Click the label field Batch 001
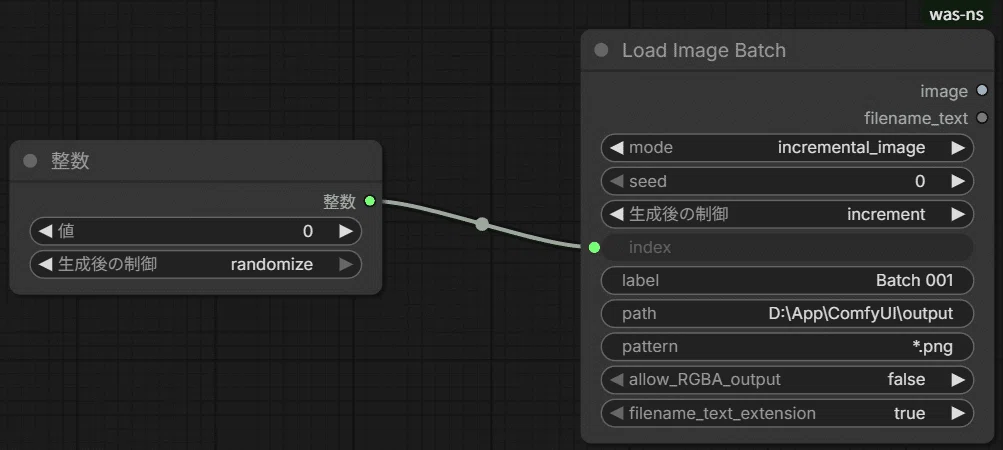Viewport: 1003px width, 450px height. tap(787, 280)
